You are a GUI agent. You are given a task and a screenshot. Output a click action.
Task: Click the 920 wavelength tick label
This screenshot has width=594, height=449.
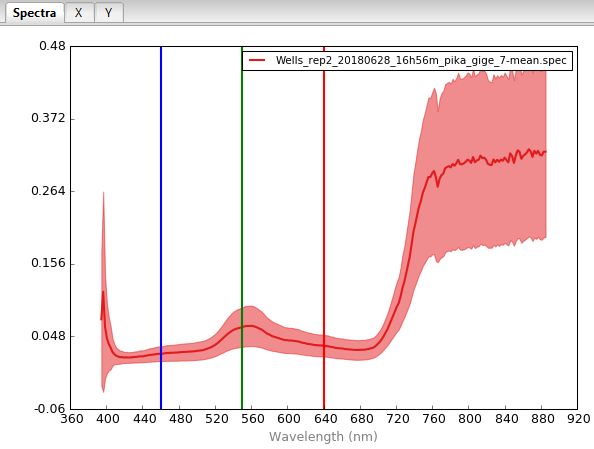pos(579,419)
